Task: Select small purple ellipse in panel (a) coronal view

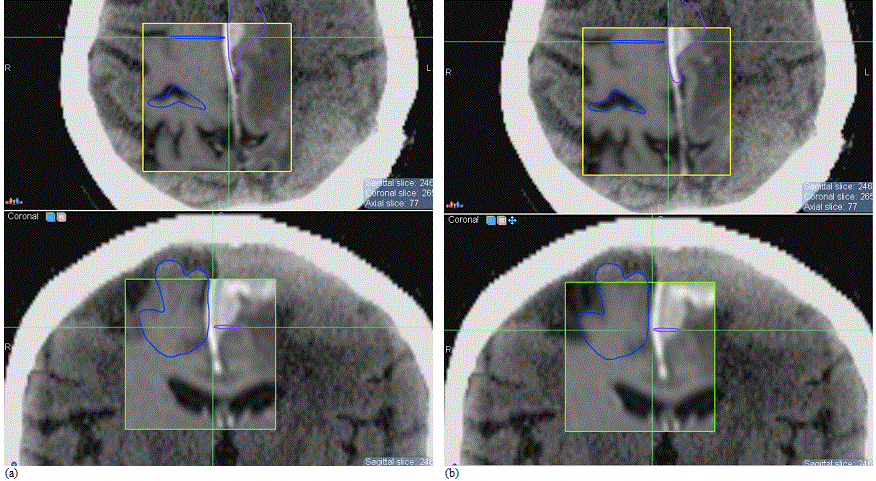Action: click(x=228, y=327)
